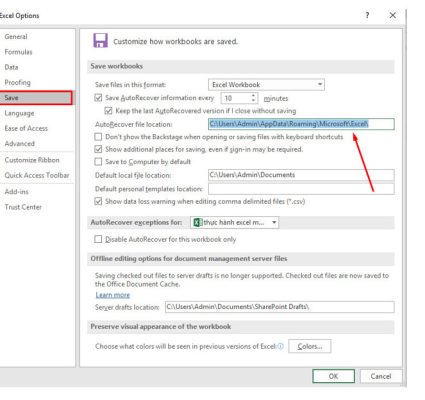Select the Formulas category

click(x=18, y=52)
